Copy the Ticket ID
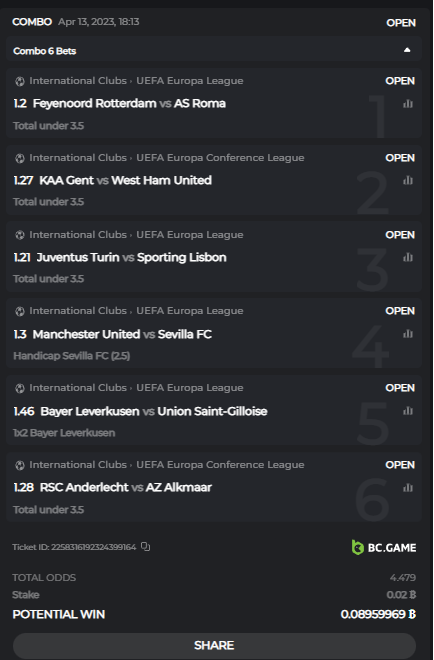Viewport: 434px width, 660px height. point(146,547)
